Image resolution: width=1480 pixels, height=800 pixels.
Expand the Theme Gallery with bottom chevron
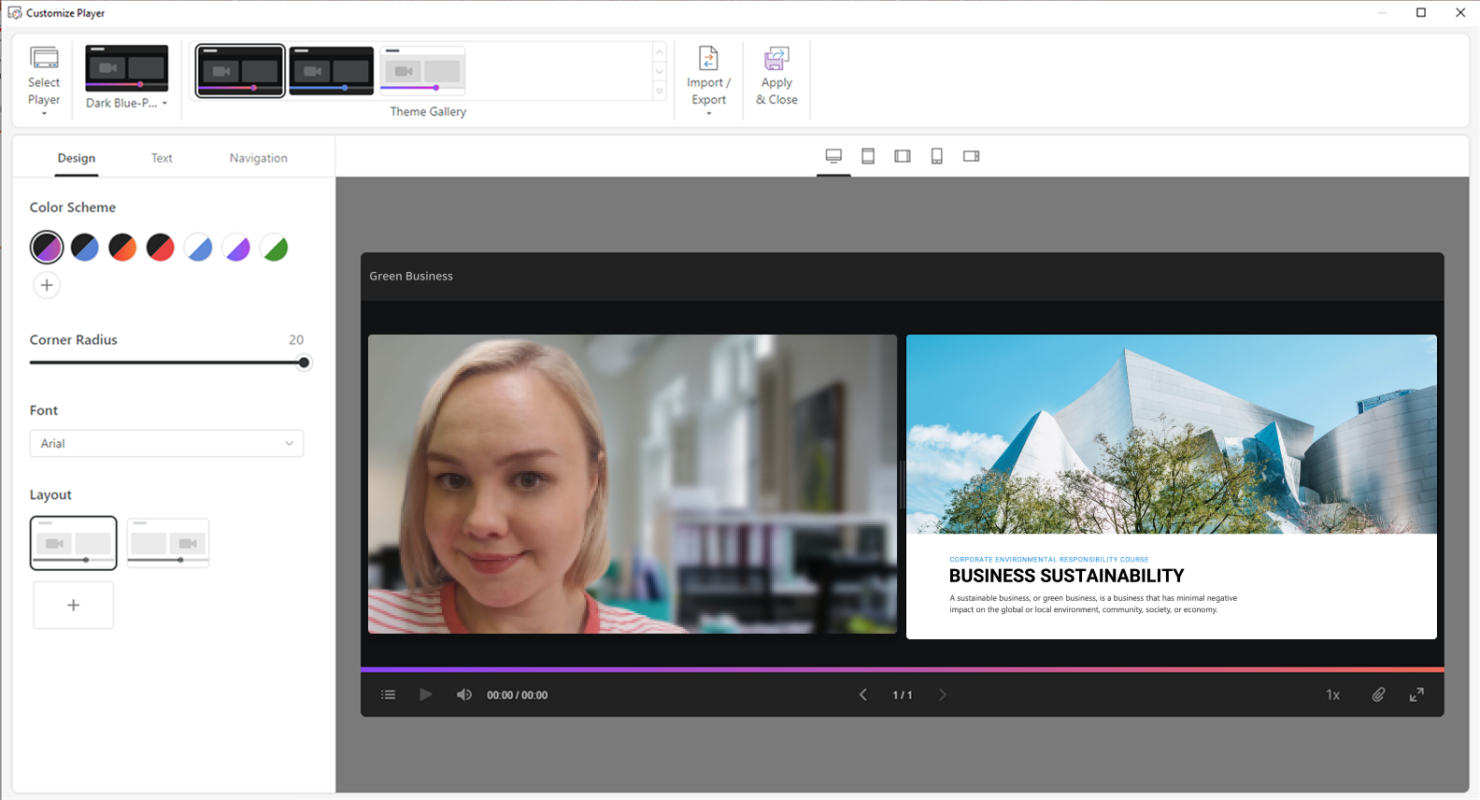(x=659, y=92)
